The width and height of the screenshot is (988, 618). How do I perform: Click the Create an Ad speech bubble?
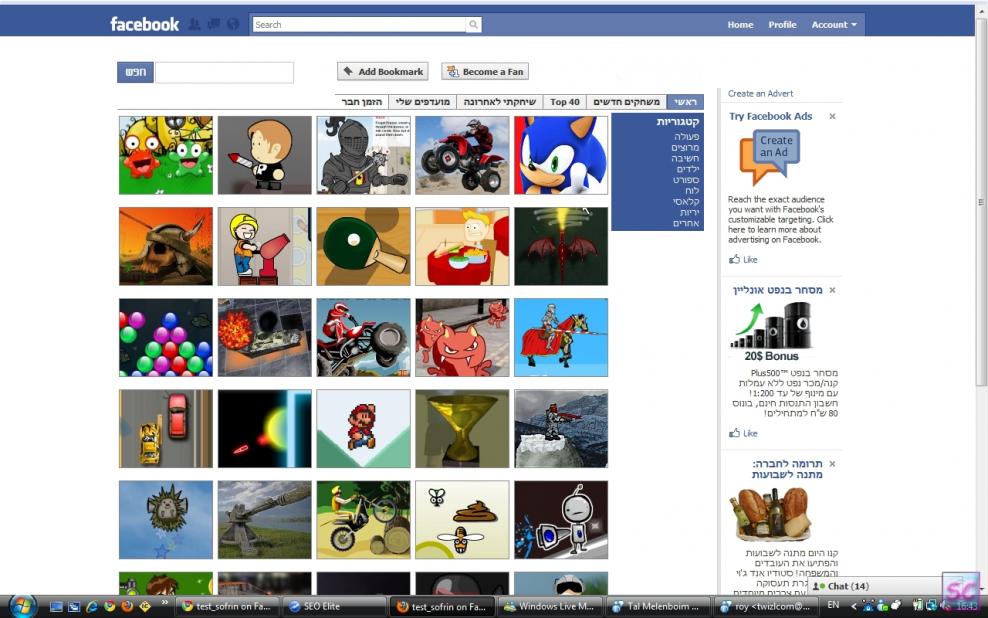[x=769, y=156]
